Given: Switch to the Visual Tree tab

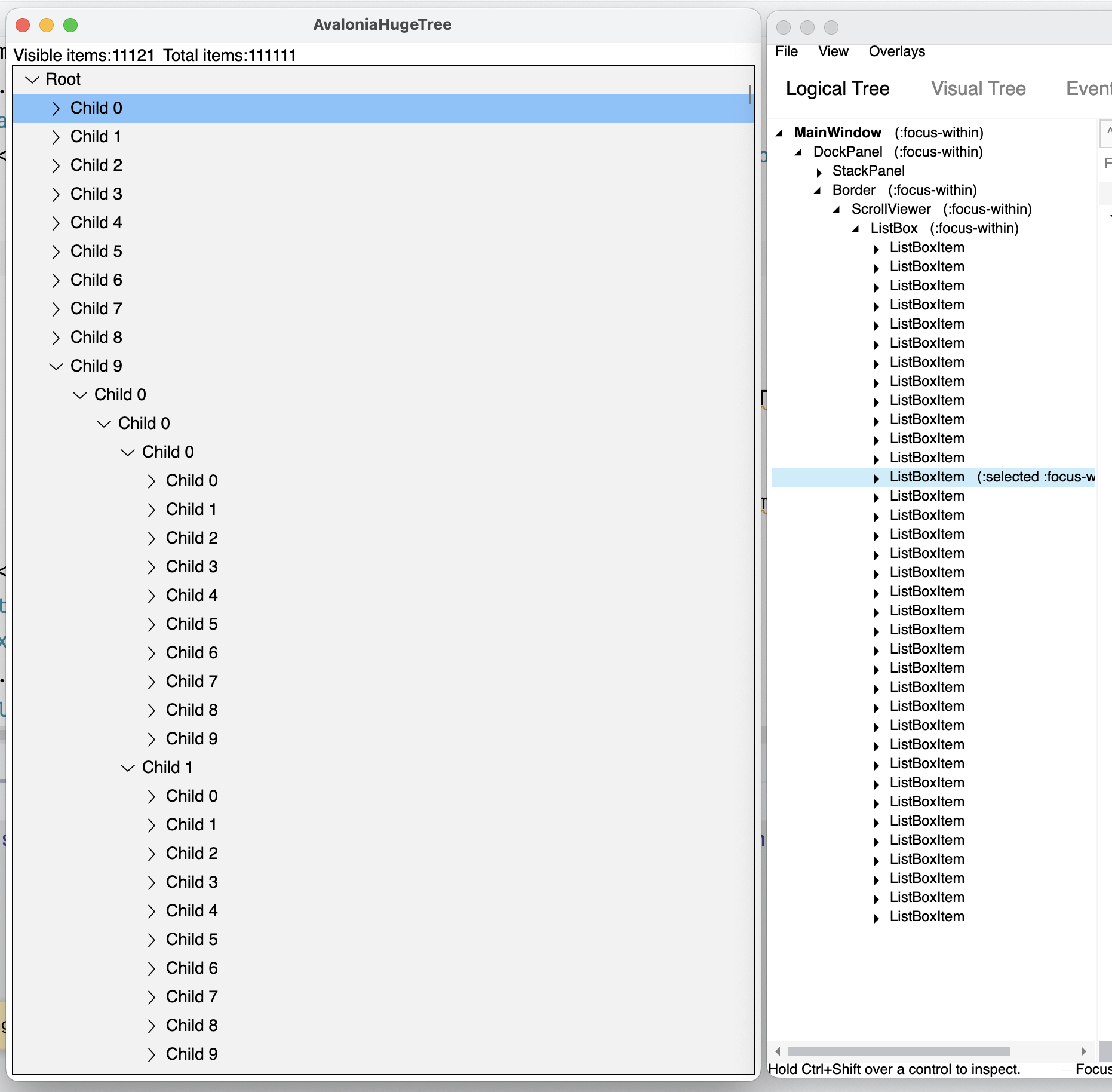Looking at the screenshot, I should [978, 88].
